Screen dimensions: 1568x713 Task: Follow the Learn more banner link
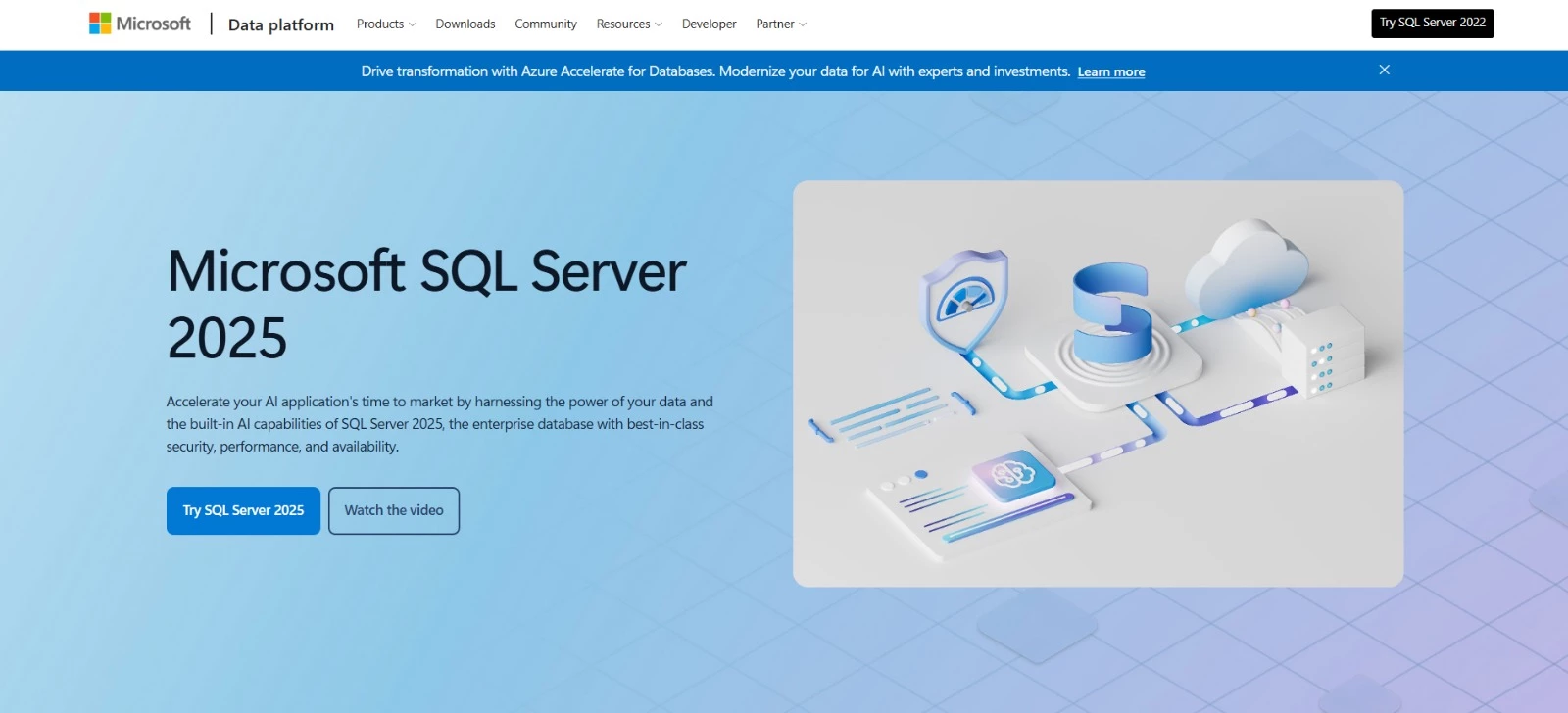click(1111, 71)
